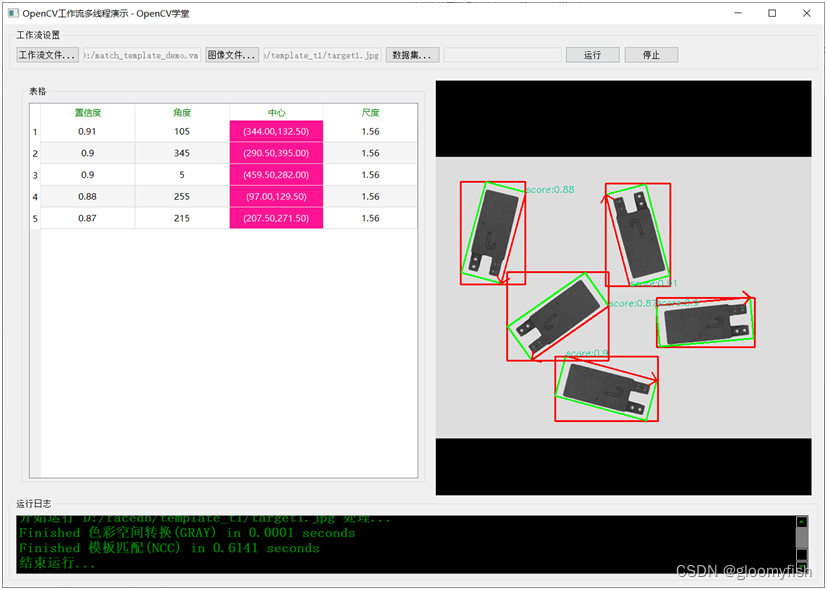827x590 pixels.
Task: Click the log scrollbar down arrow
Action: tap(801, 567)
